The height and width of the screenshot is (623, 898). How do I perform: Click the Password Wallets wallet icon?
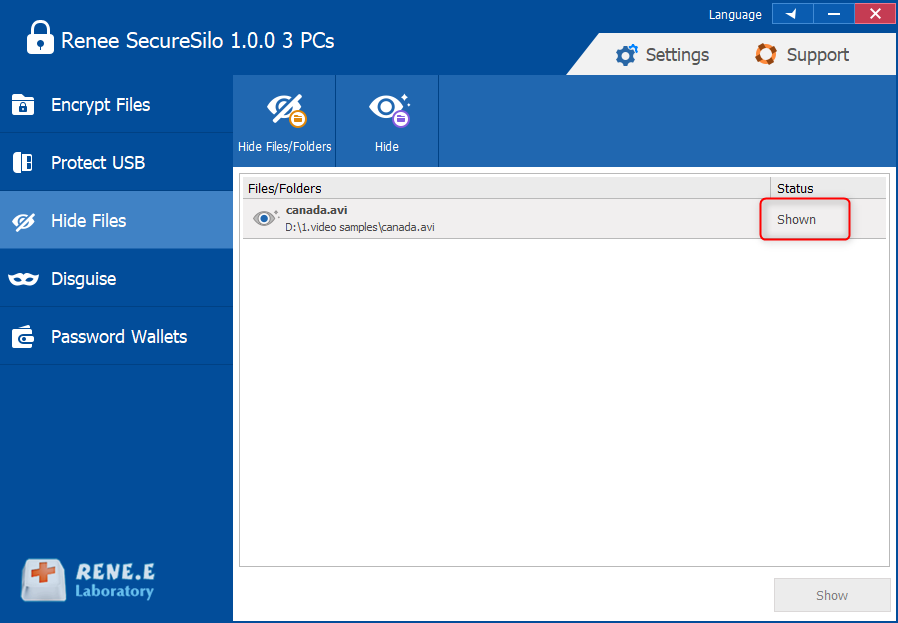click(23, 337)
